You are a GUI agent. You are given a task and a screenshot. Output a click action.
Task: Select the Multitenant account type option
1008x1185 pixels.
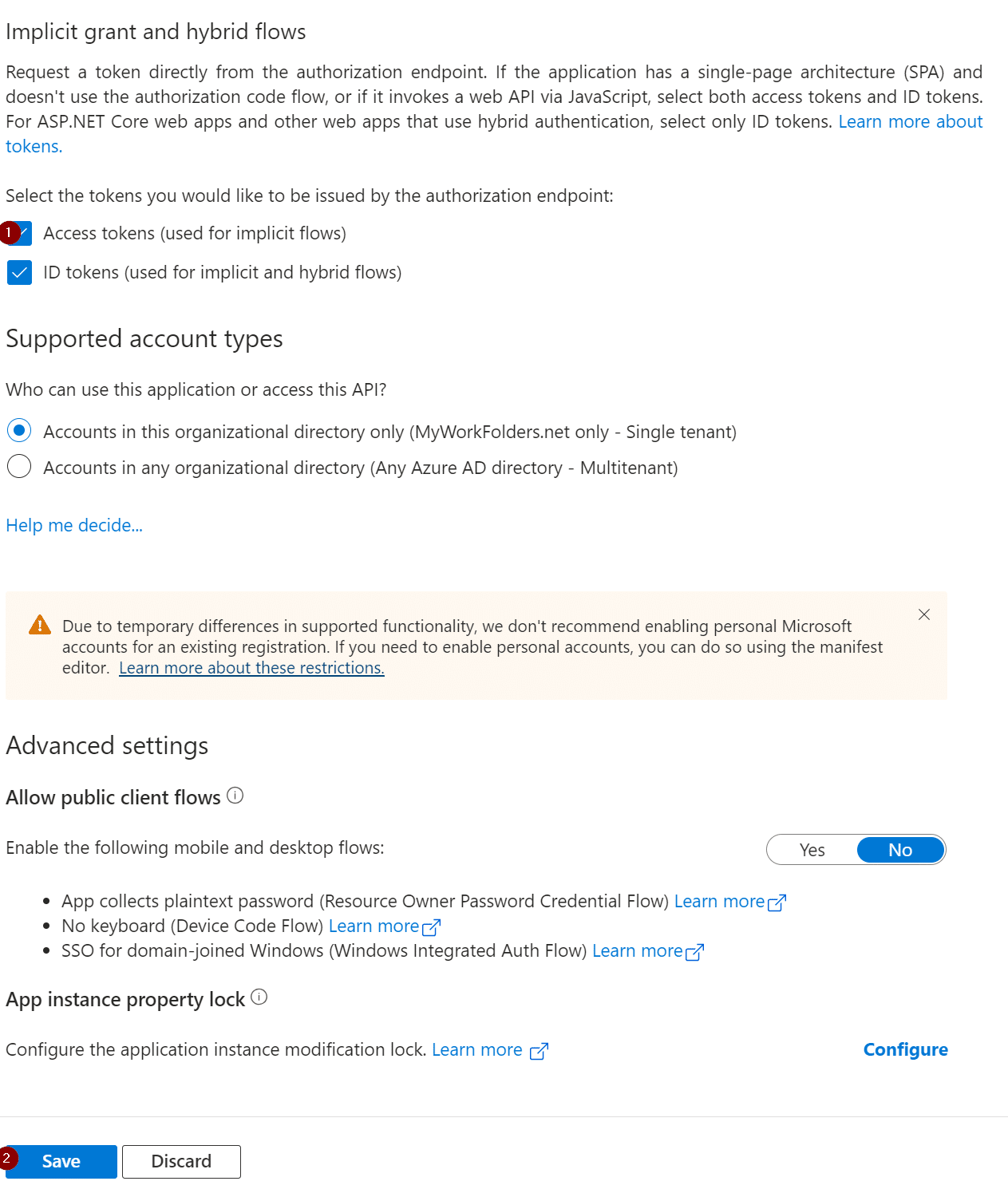click(19, 467)
